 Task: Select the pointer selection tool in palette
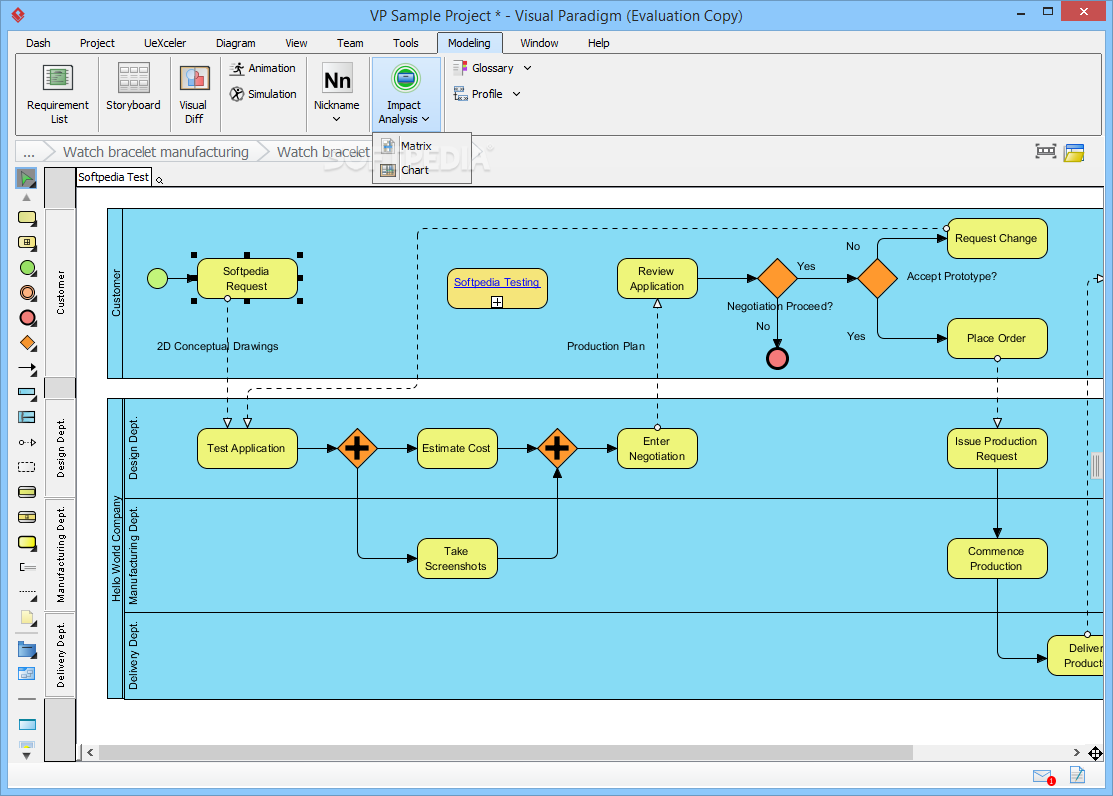(x=26, y=178)
